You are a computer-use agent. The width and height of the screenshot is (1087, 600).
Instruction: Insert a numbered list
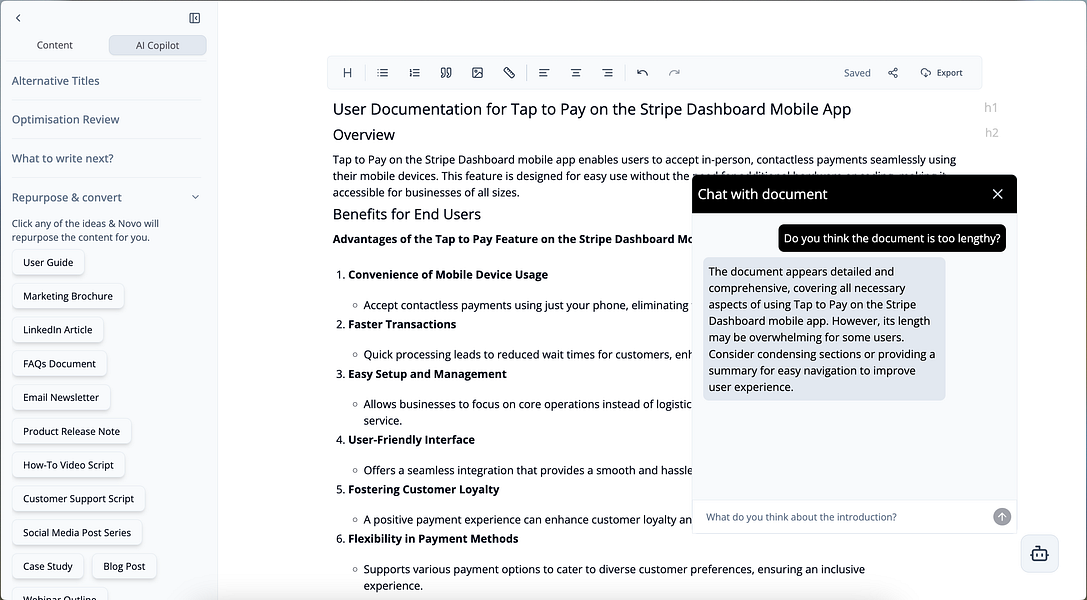click(x=414, y=73)
